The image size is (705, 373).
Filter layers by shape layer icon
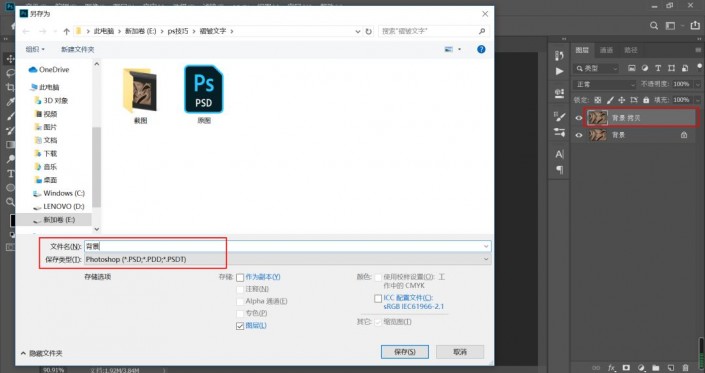pyautogui.click(x=671, y=68)
